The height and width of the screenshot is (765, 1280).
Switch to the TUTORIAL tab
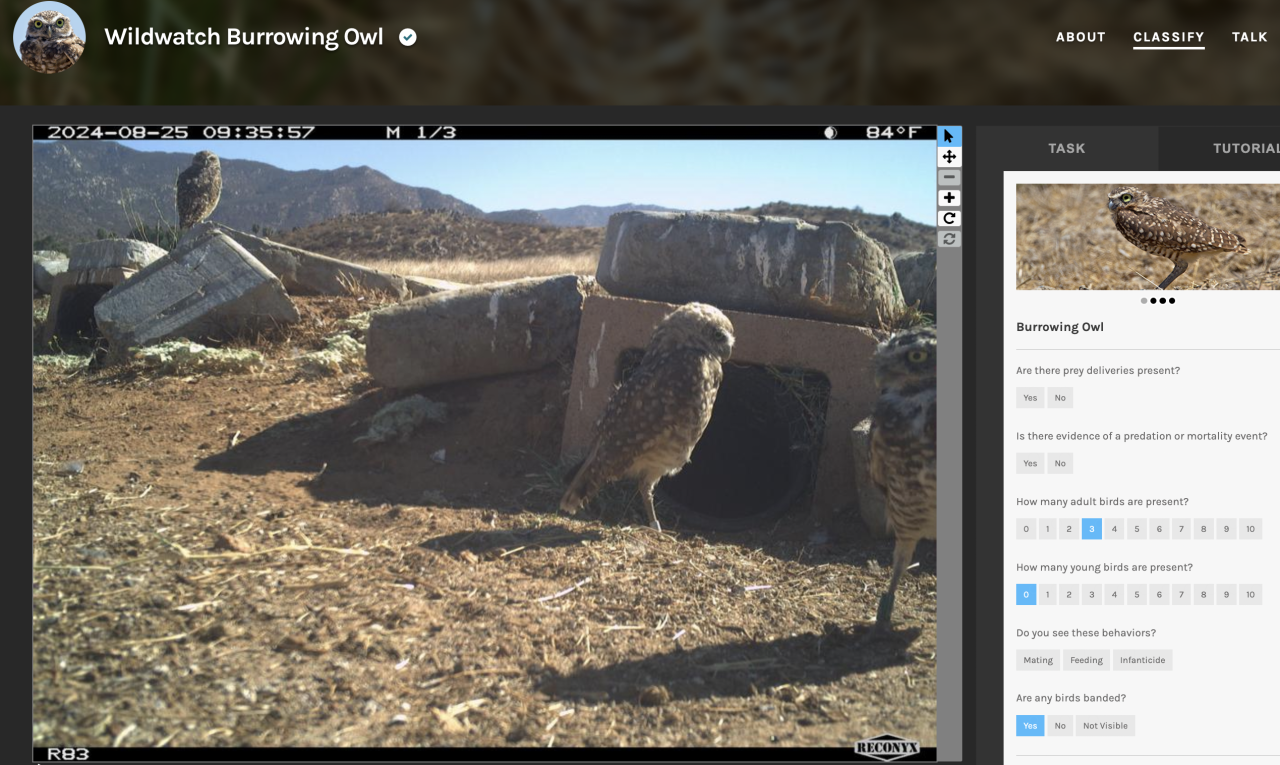coord(1220,148)
